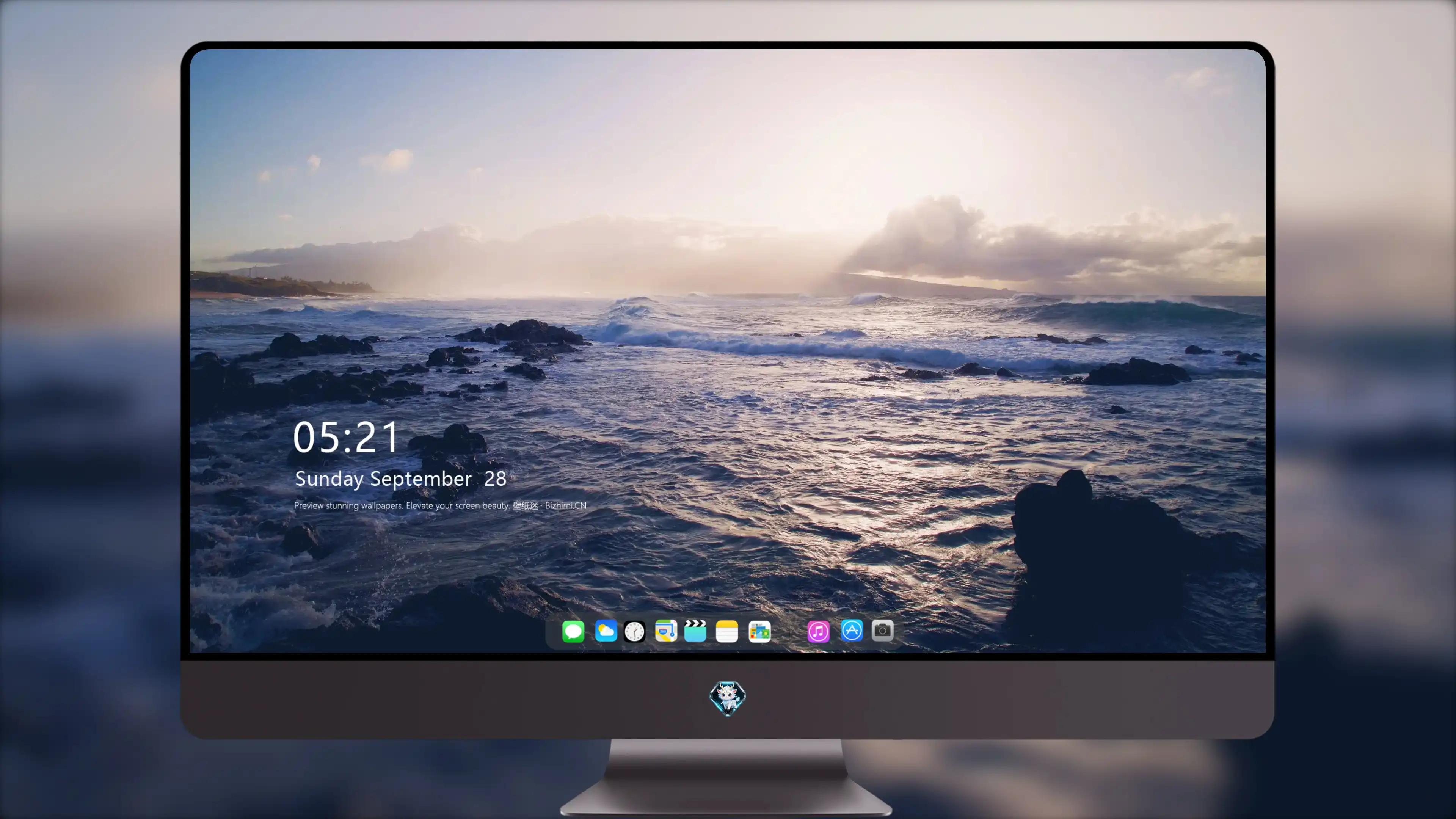Open the Clock app in the dock

click(634, 631)
